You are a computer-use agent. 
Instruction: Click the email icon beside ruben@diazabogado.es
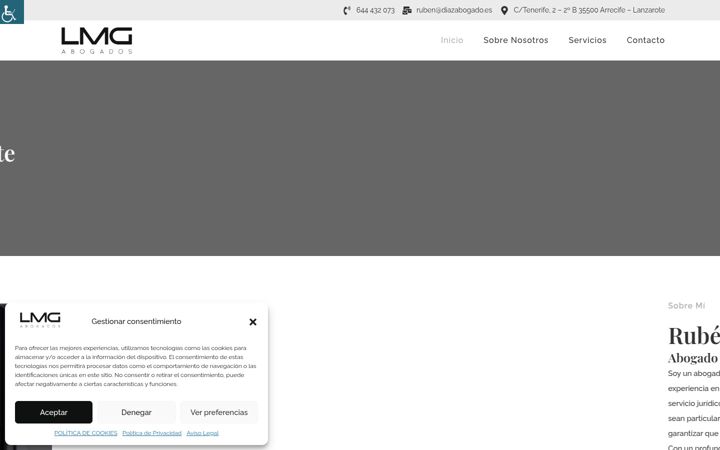point(407,10)
